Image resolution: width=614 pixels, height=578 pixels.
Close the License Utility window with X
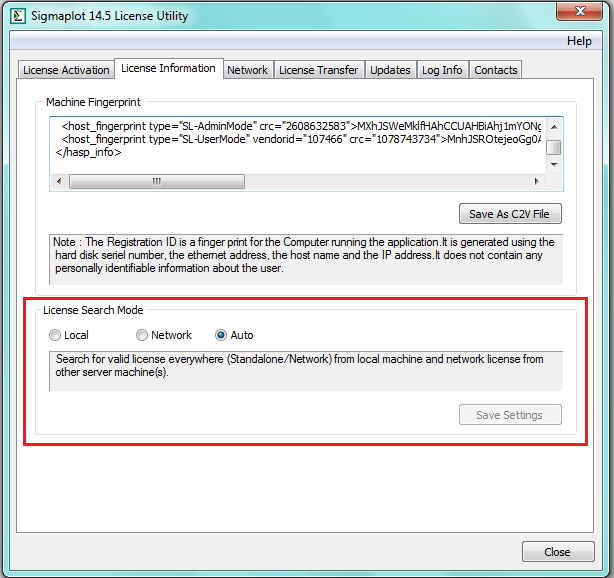[580, 11]
